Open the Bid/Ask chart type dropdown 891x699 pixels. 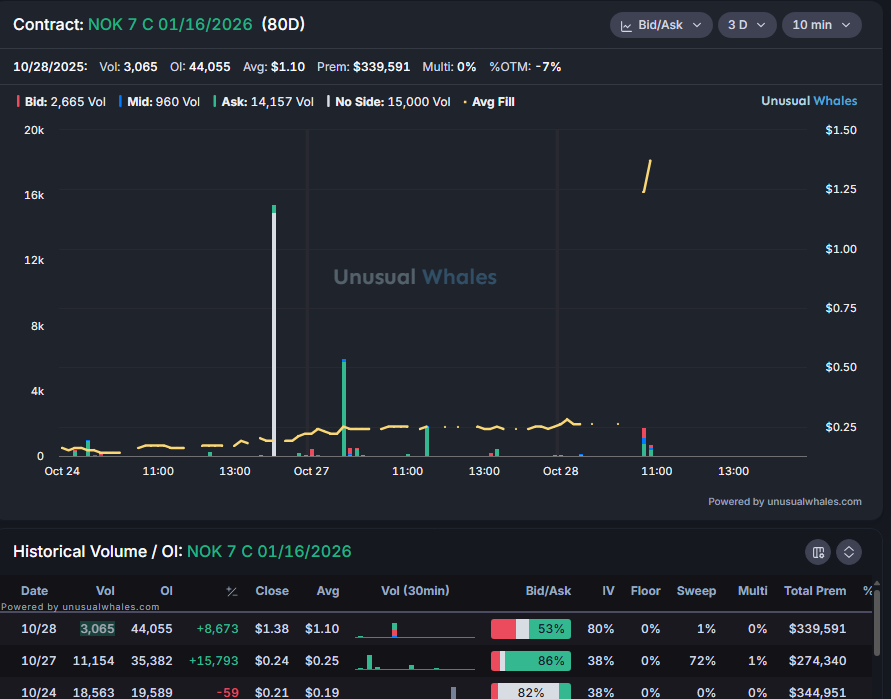pyautogui.click(x=661, y=25)
